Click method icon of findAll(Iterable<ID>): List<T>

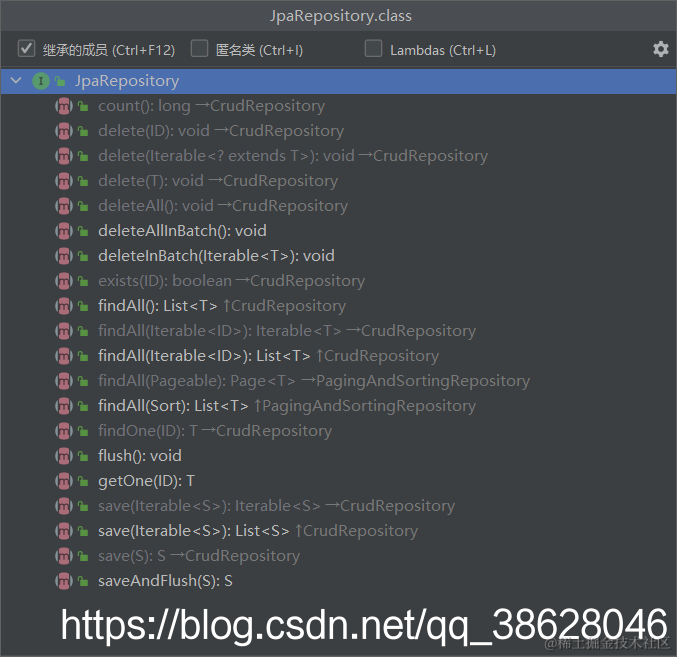(x=63, y=357)
